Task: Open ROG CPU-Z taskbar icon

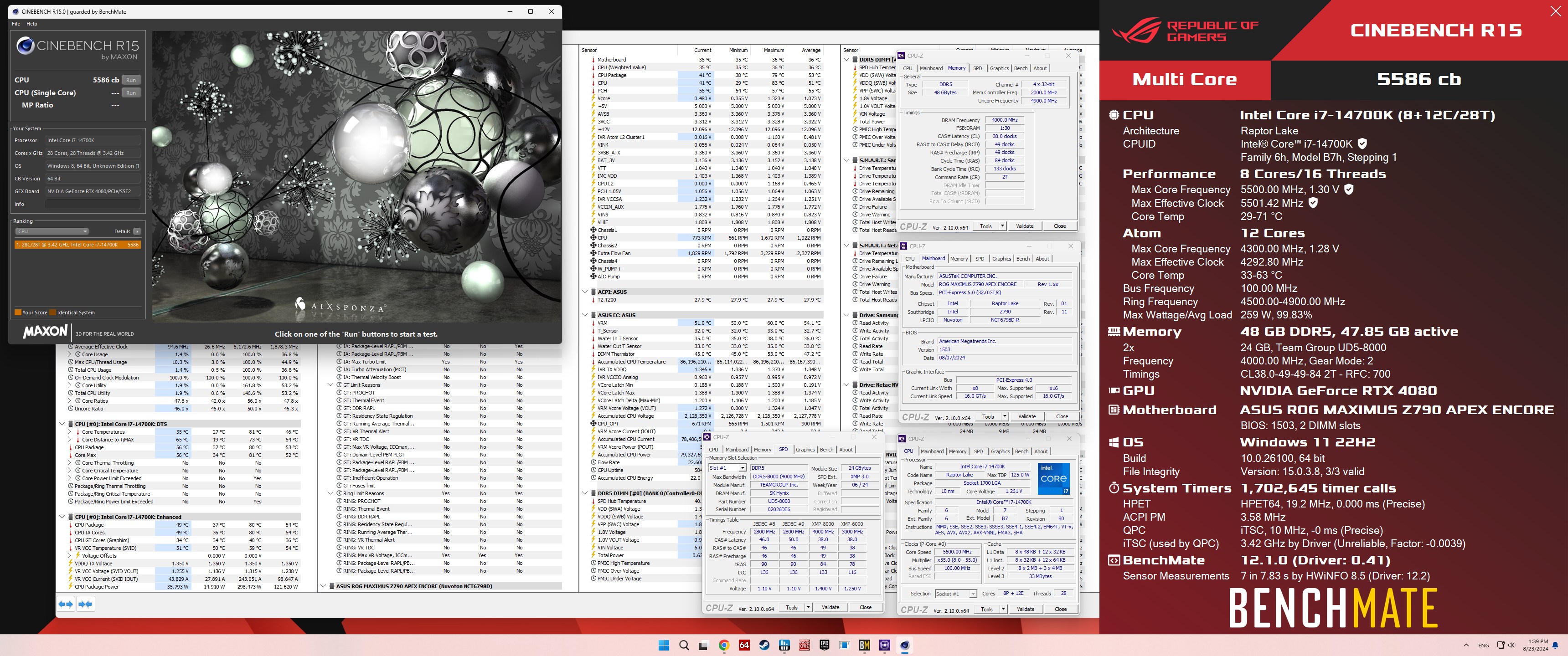Action: click(804, 645)
